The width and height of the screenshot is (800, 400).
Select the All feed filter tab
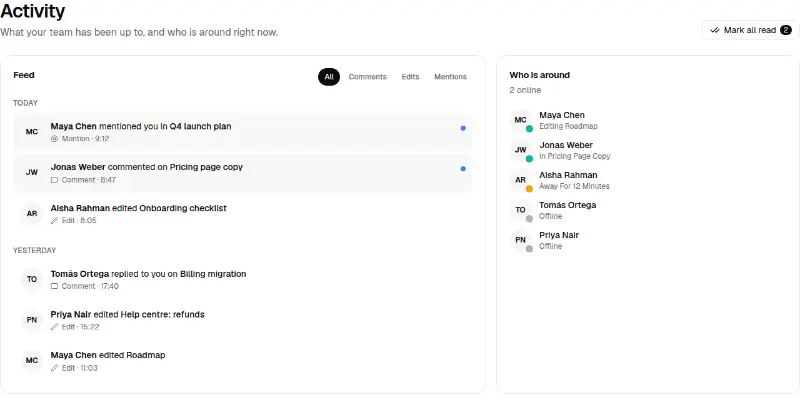coord(329,77)
